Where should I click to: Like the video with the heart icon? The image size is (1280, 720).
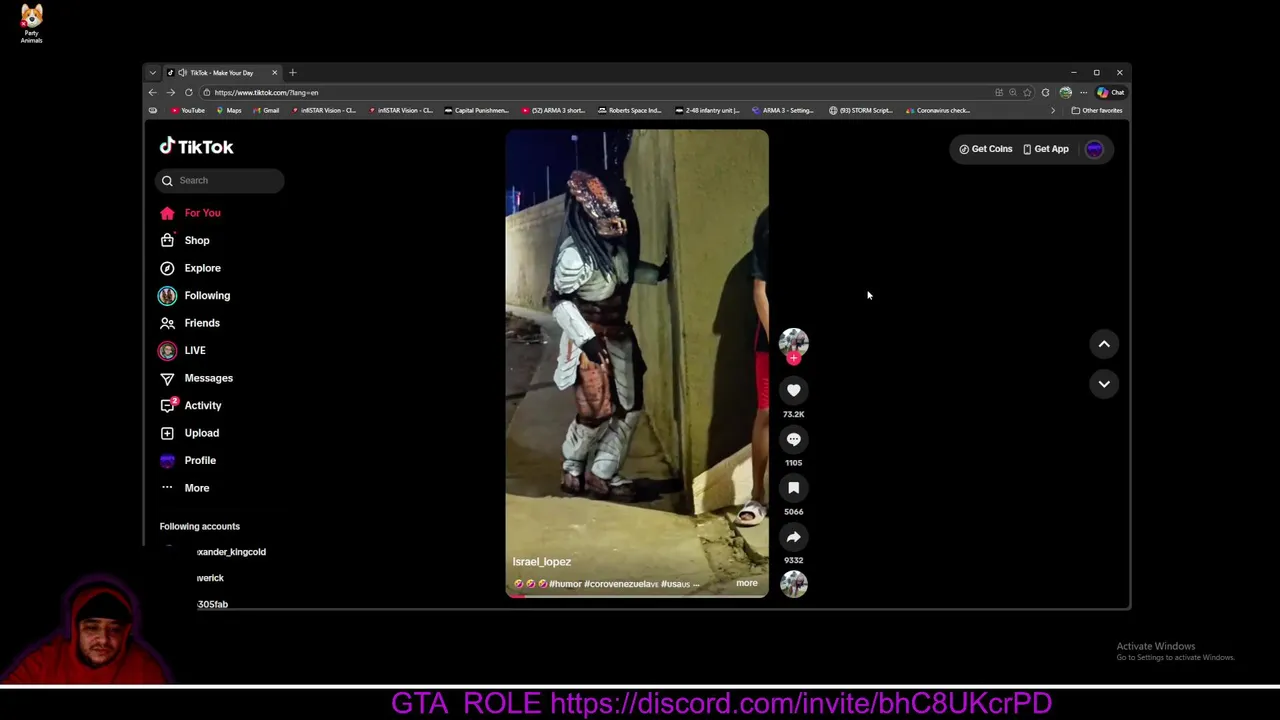point(793,390)
